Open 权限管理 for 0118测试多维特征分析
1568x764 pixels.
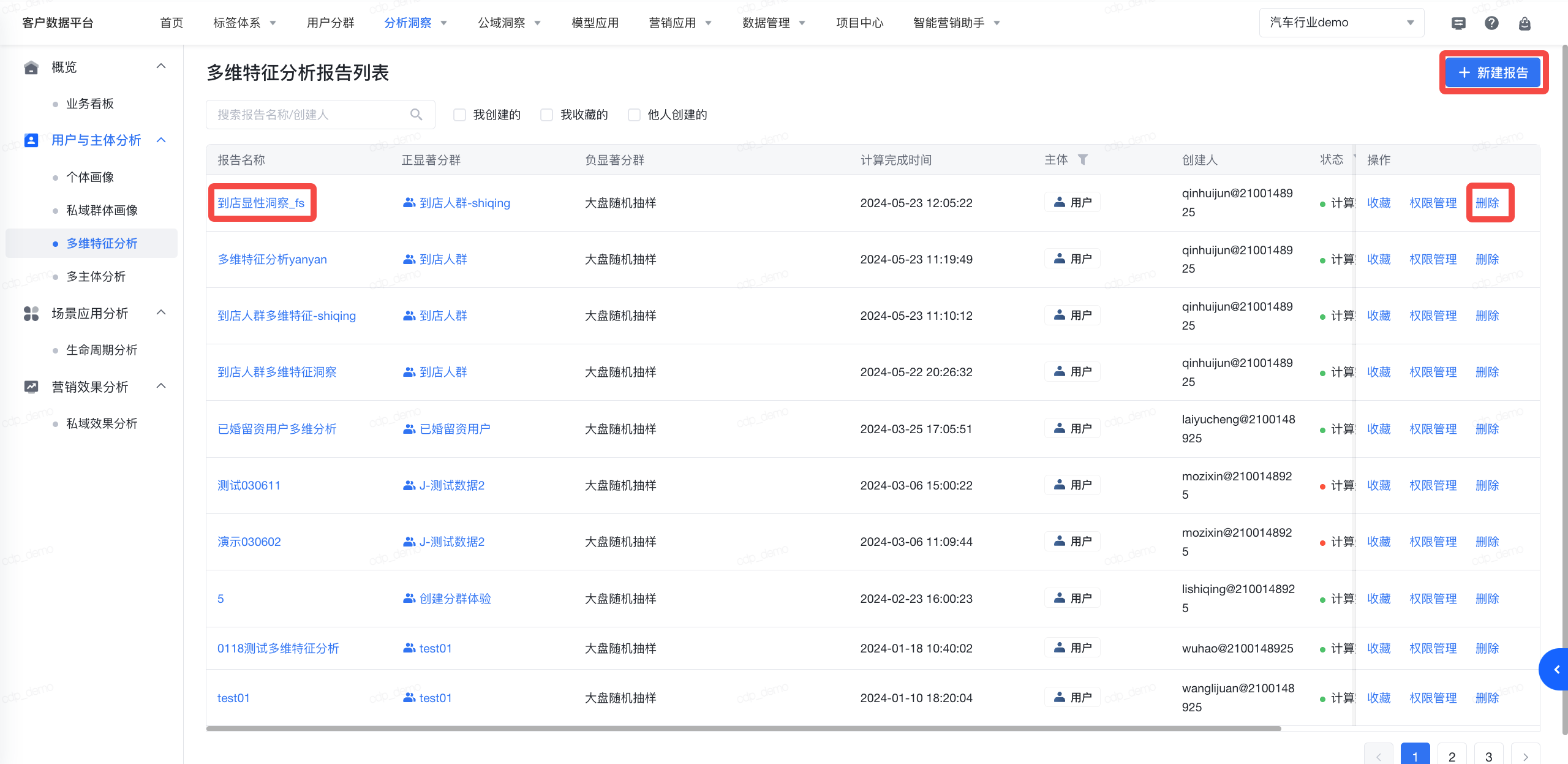[1433, 648]
